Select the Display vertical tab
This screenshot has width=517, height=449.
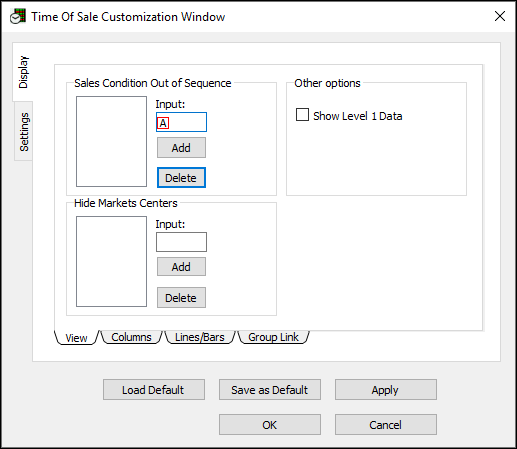coord(23,72)
